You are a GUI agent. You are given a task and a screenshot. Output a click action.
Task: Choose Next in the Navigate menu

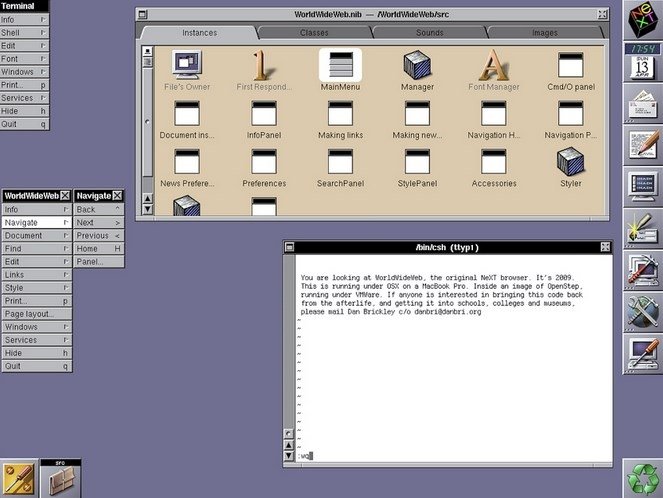coord(99,222)
